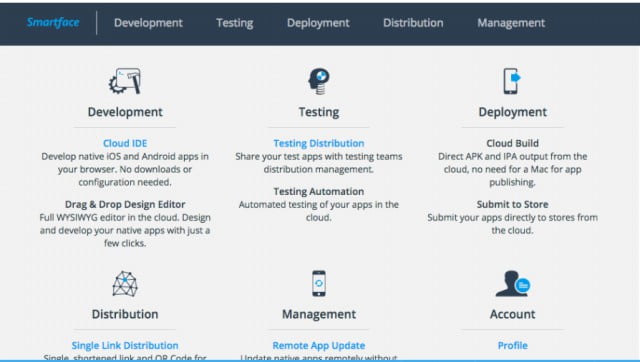
Task: Open the Profile link under Account
Action: 513,345
